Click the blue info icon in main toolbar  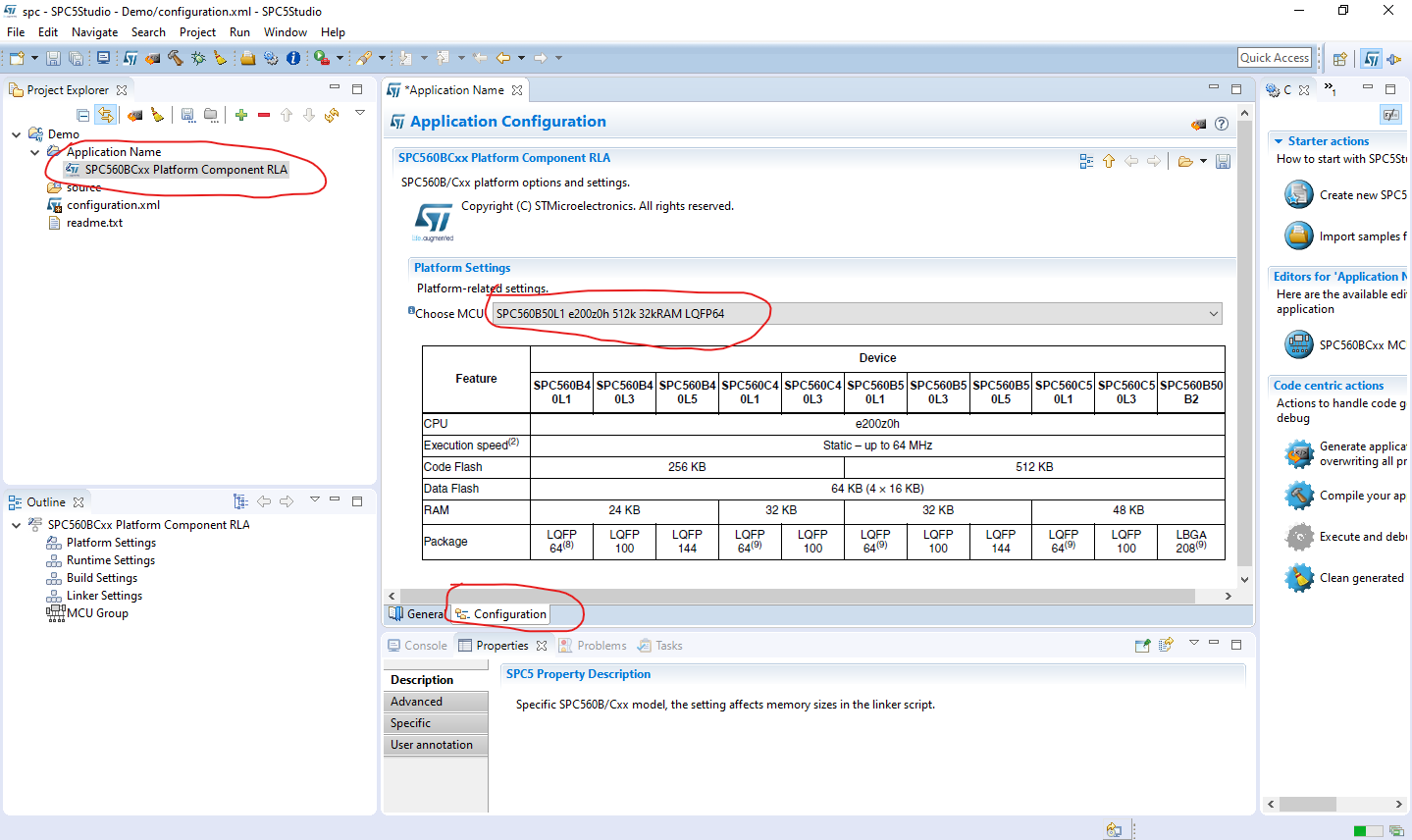tap(293, 58)
